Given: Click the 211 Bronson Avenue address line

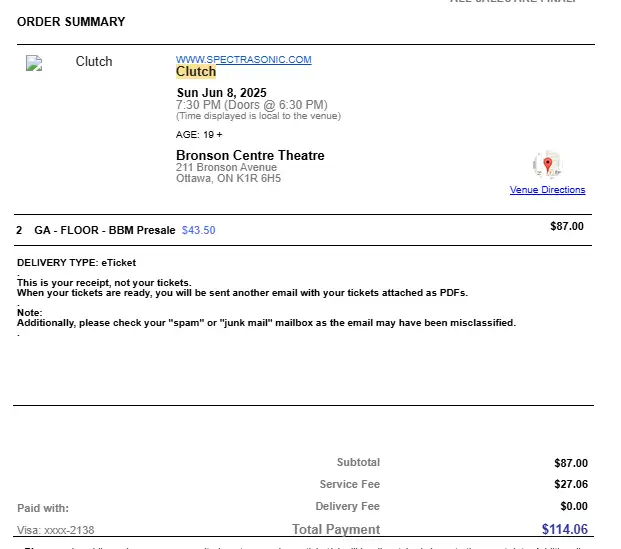Looking at the screenshot, I should coord(226,167).
